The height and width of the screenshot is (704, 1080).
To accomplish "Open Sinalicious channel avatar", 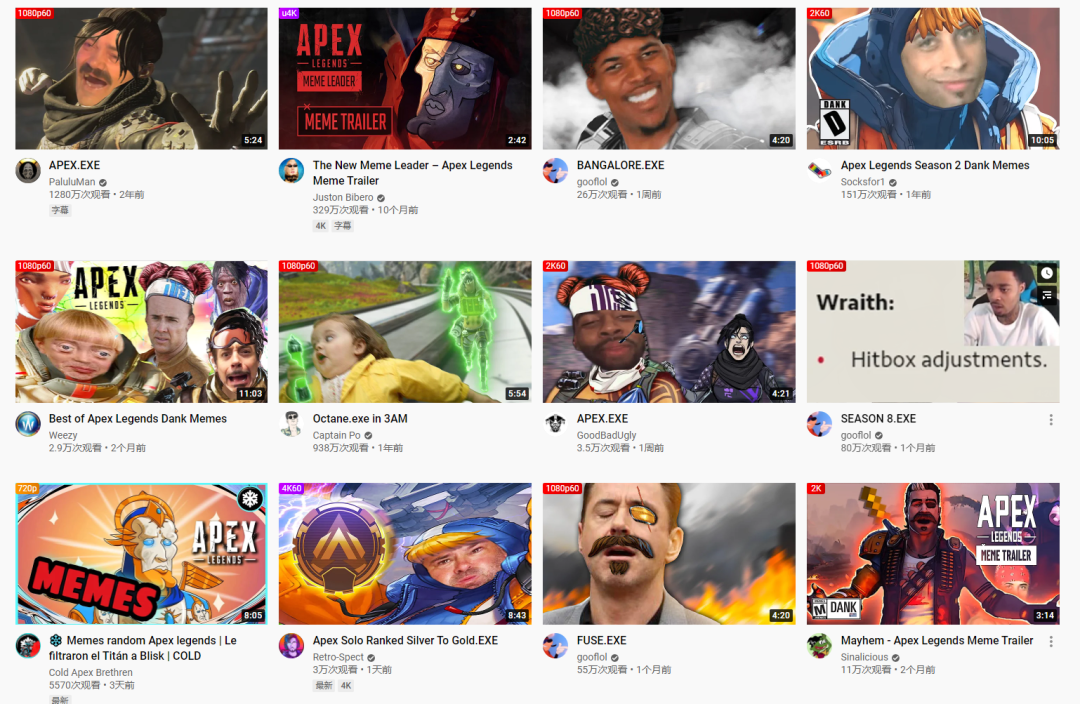I will 819,645.
